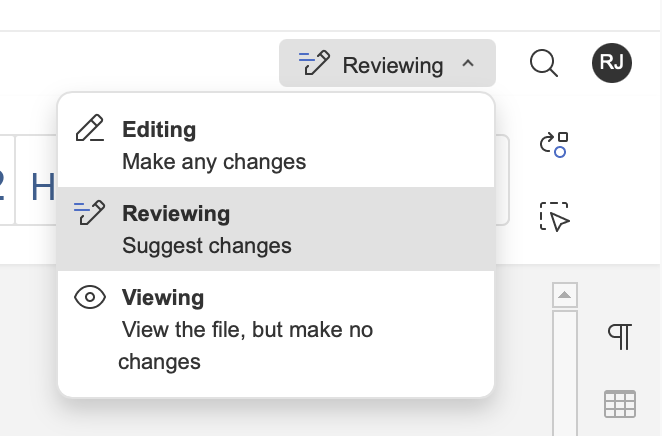The image size is (662, 436).
Task: Click the dashed-box Select objects icon
Action: [x=554, y=217]
